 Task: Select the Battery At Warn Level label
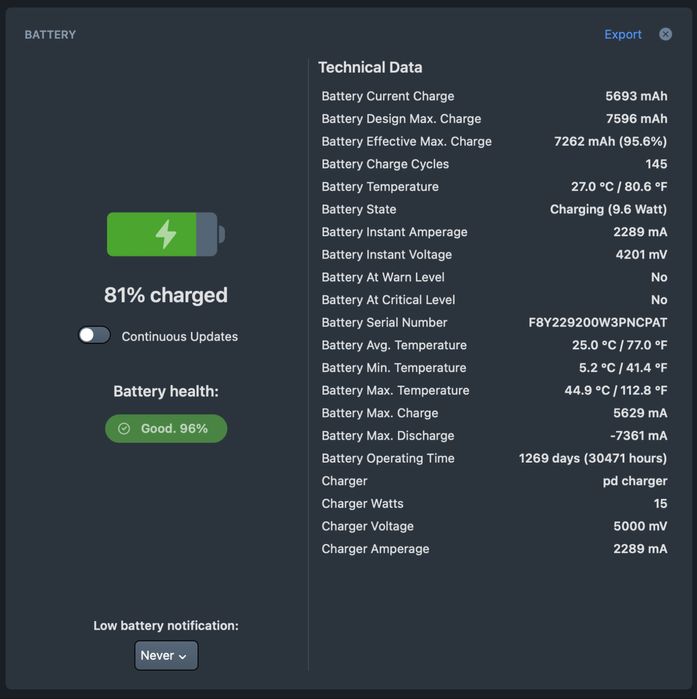[383, 277]
